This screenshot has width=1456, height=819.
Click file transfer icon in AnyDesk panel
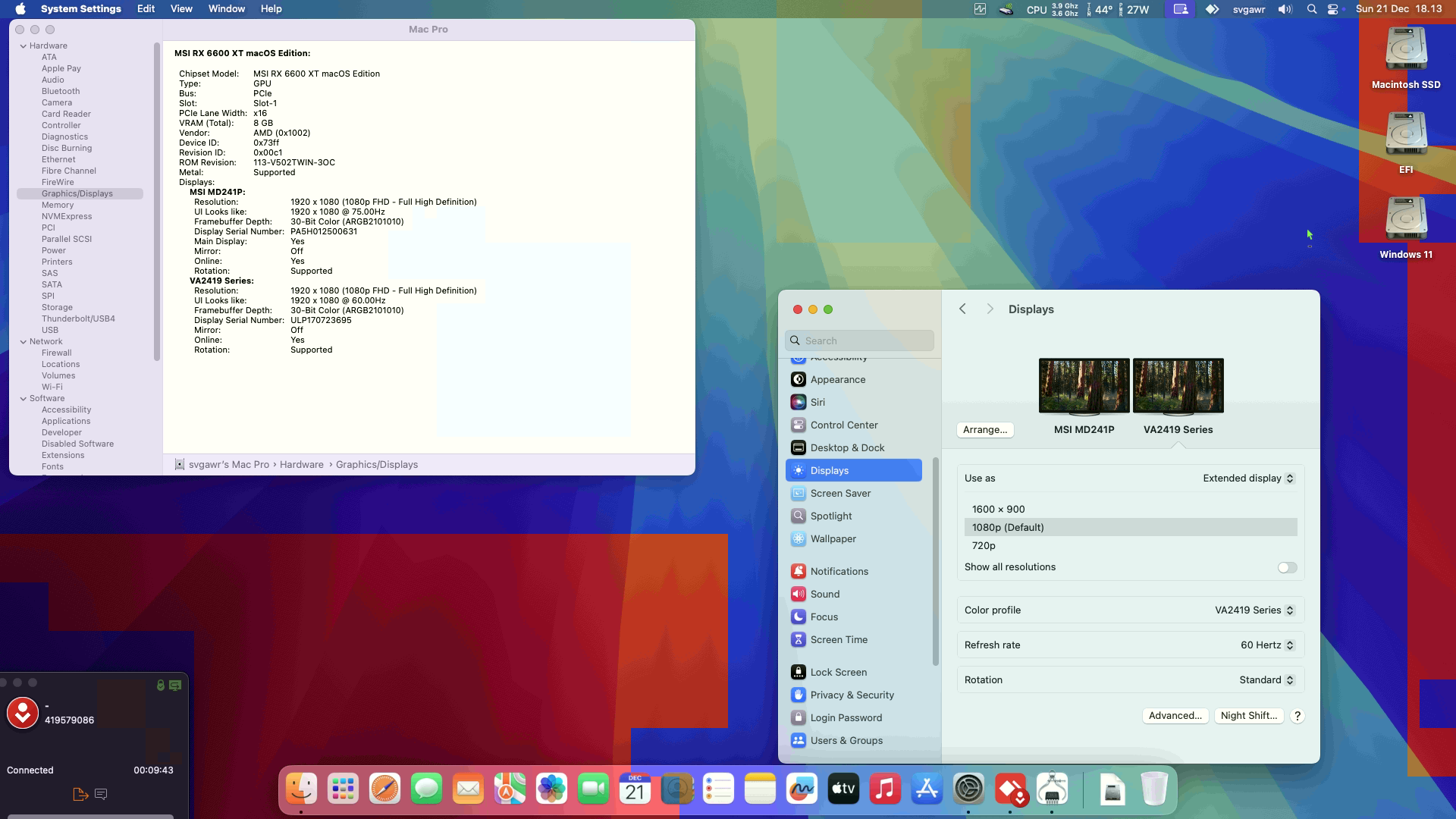coord(80,794)
